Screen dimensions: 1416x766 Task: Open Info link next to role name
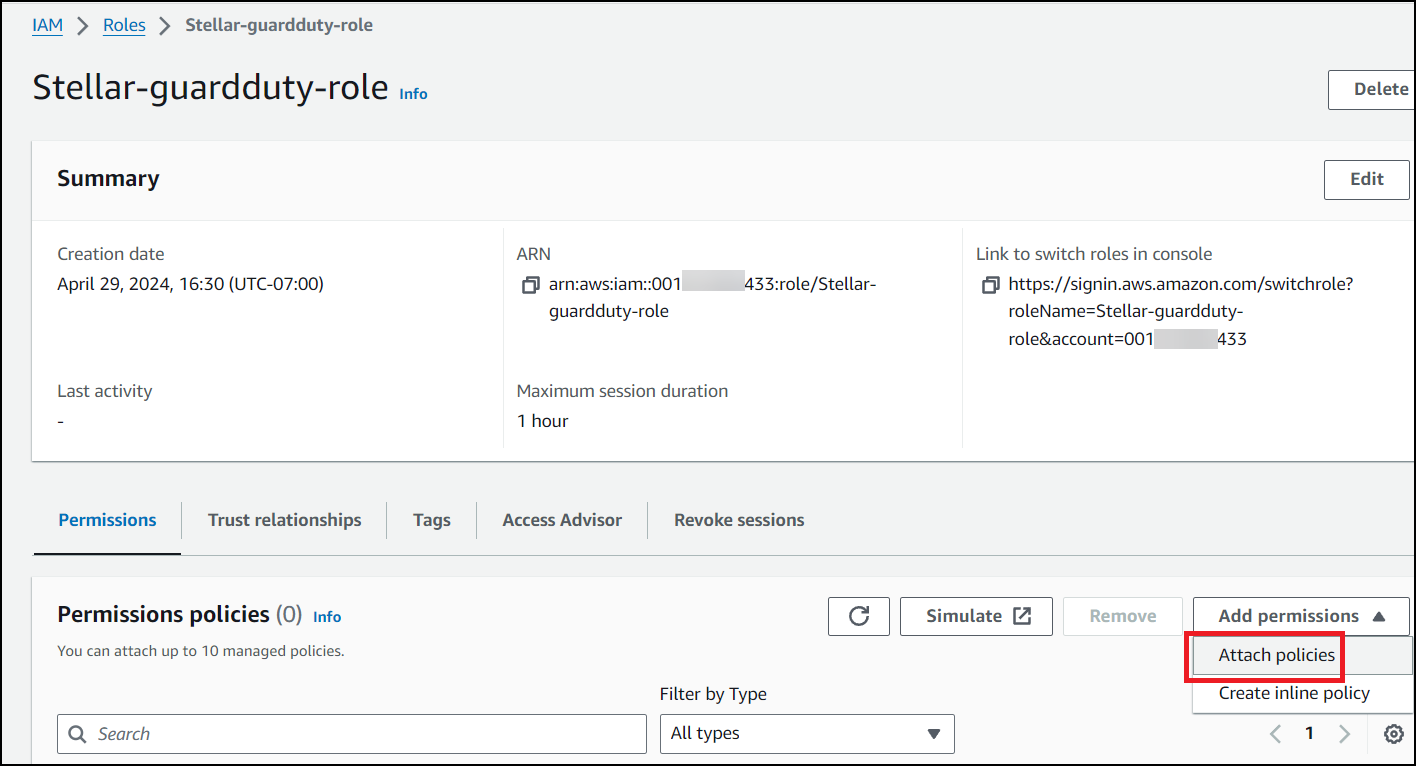pos(413,94)
